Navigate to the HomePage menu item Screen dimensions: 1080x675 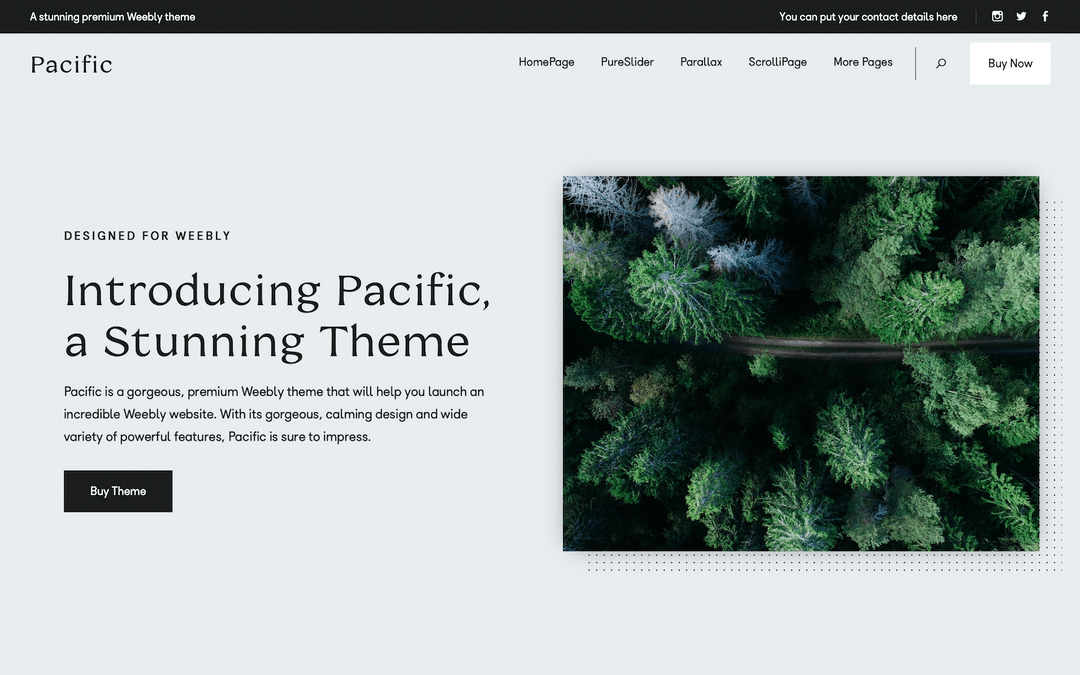pyautogui.click(x=546, y=62)
